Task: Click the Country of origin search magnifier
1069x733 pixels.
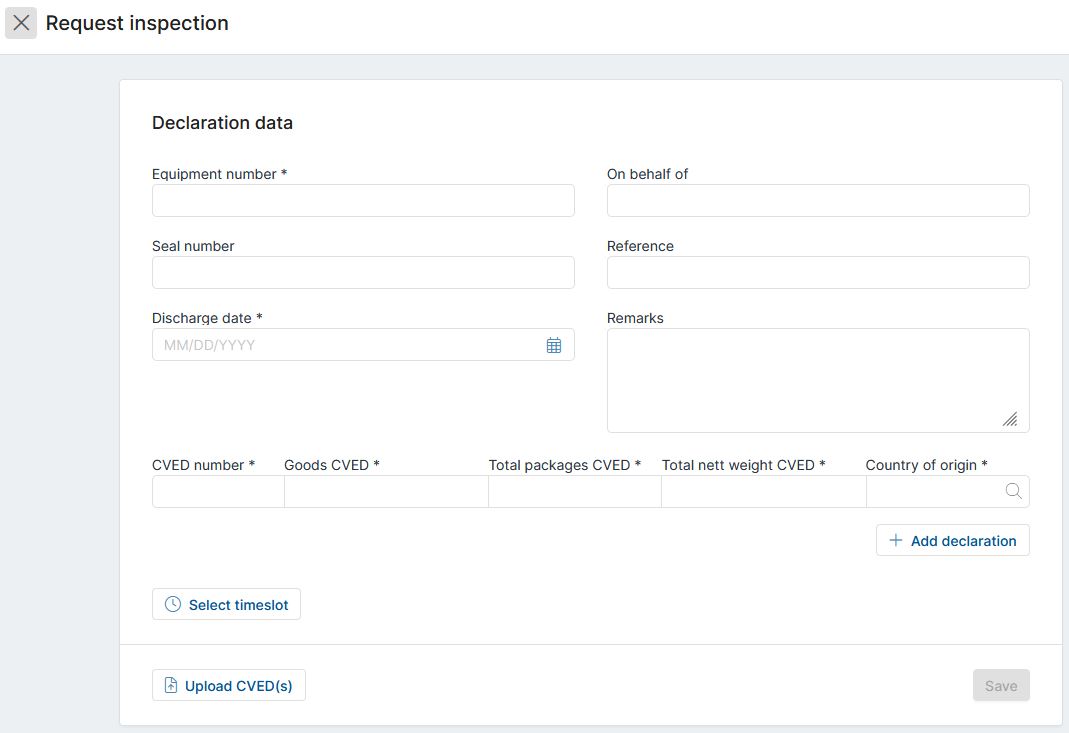Action: point(1013,491)
